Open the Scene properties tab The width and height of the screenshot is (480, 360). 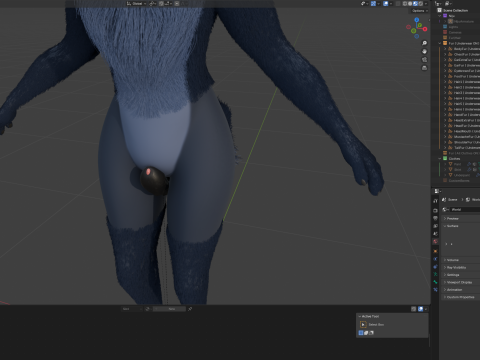[435, 234]
